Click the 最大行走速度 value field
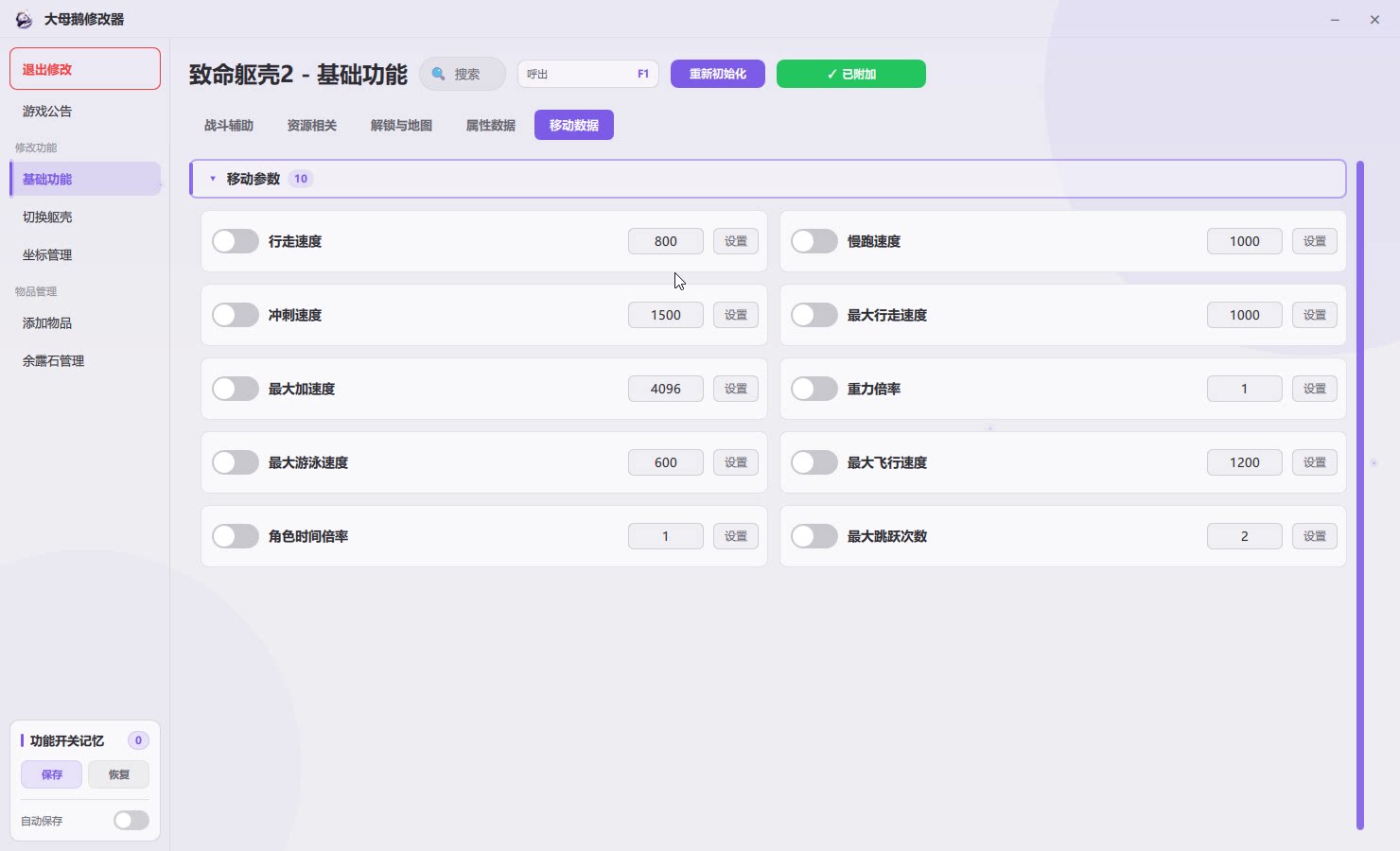1400x851 pixels. (1245, 315)
